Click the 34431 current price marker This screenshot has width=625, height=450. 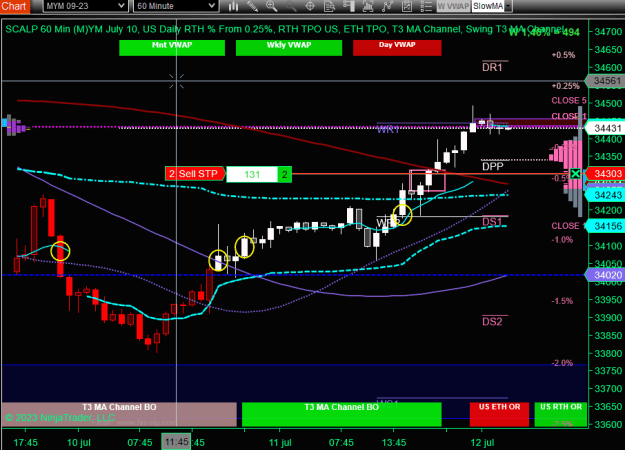(x=606, y=128)
